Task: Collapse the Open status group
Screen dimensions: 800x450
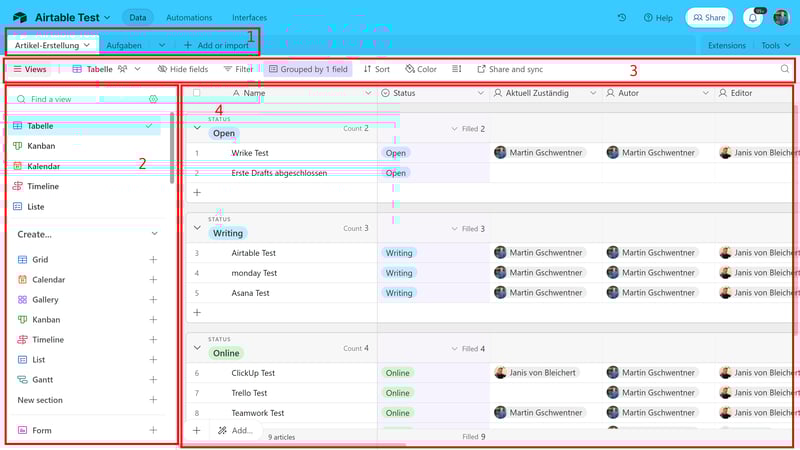Action: click(x=197, y=128)
